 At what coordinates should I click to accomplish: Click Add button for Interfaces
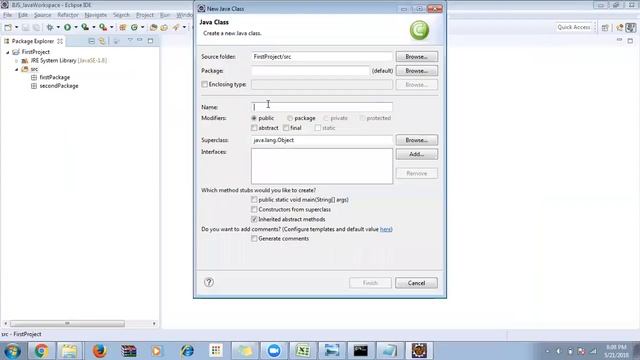(416, 154)
